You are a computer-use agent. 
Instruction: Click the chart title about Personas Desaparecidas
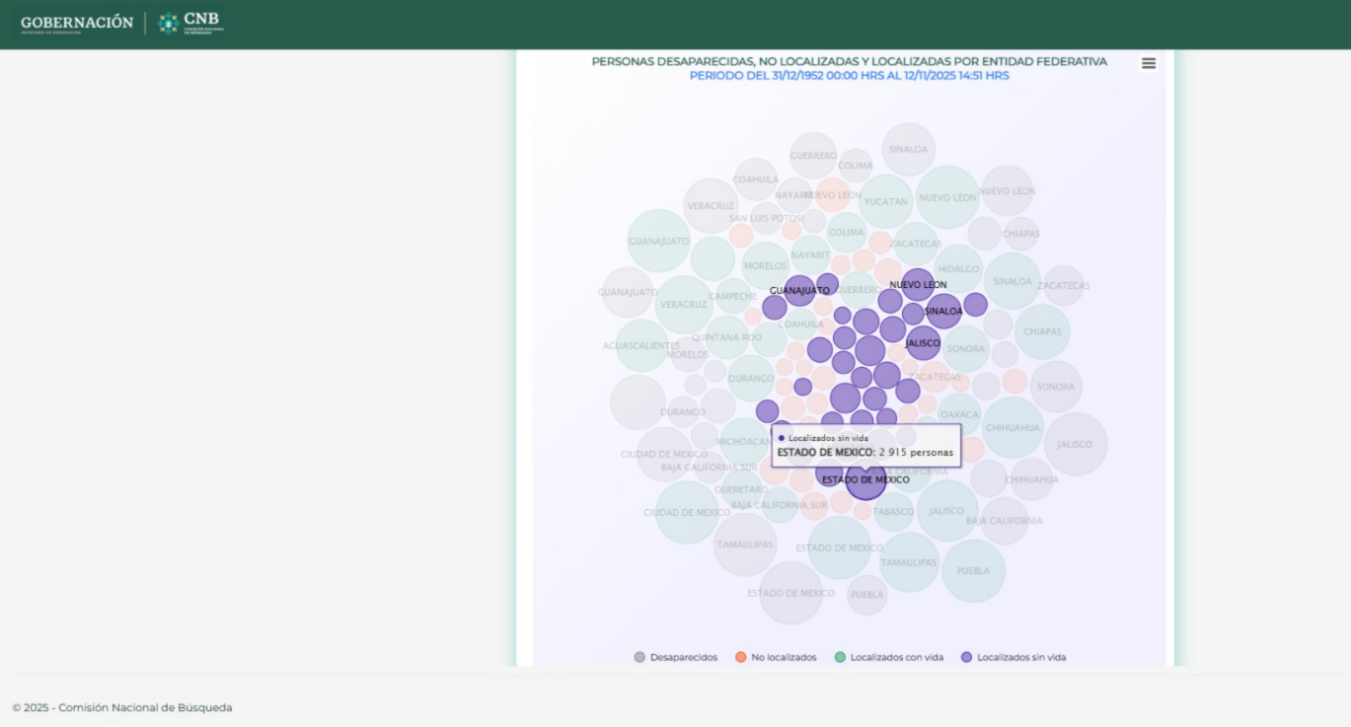point(849,61)
